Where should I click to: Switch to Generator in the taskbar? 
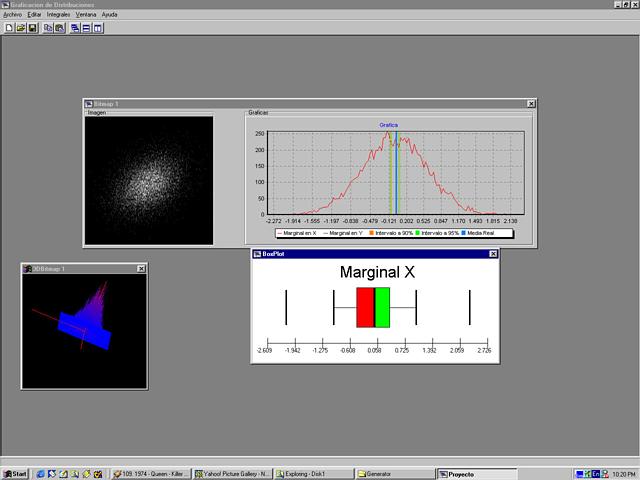(x=394, y=473)
